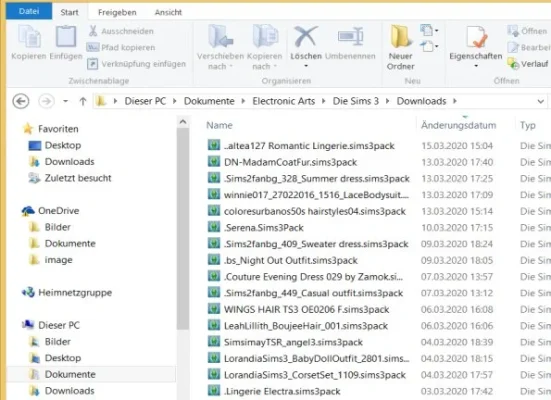Click the forward navigation arrow

coord(46,101)
